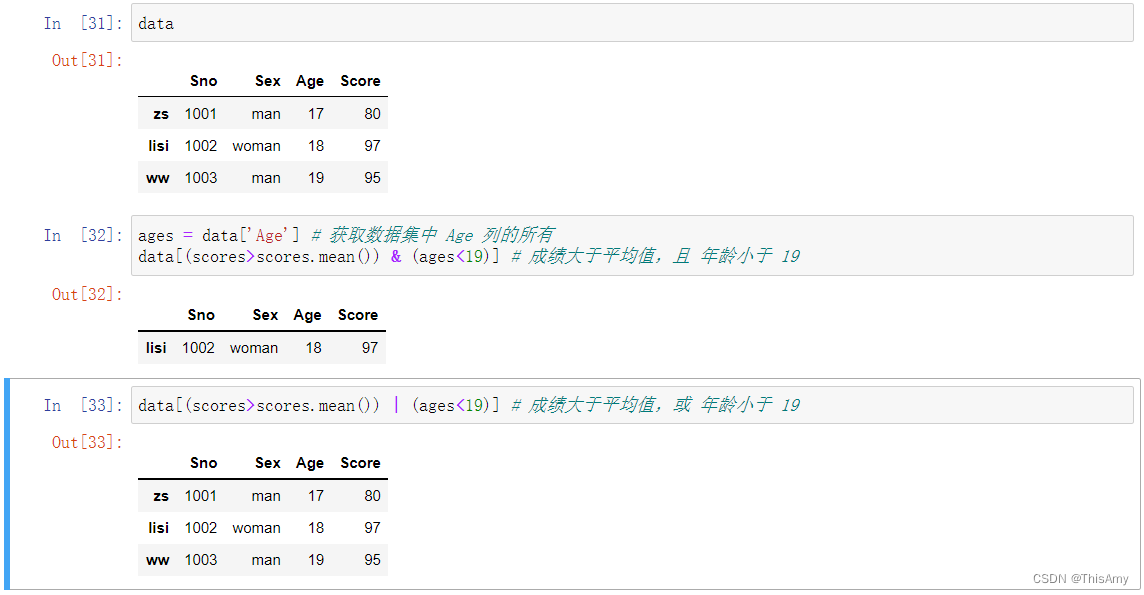Screen dimensions: 1144x595
Task: Click the In [32] prompt label
Action: pyautogui.click(x=82, y=236)
